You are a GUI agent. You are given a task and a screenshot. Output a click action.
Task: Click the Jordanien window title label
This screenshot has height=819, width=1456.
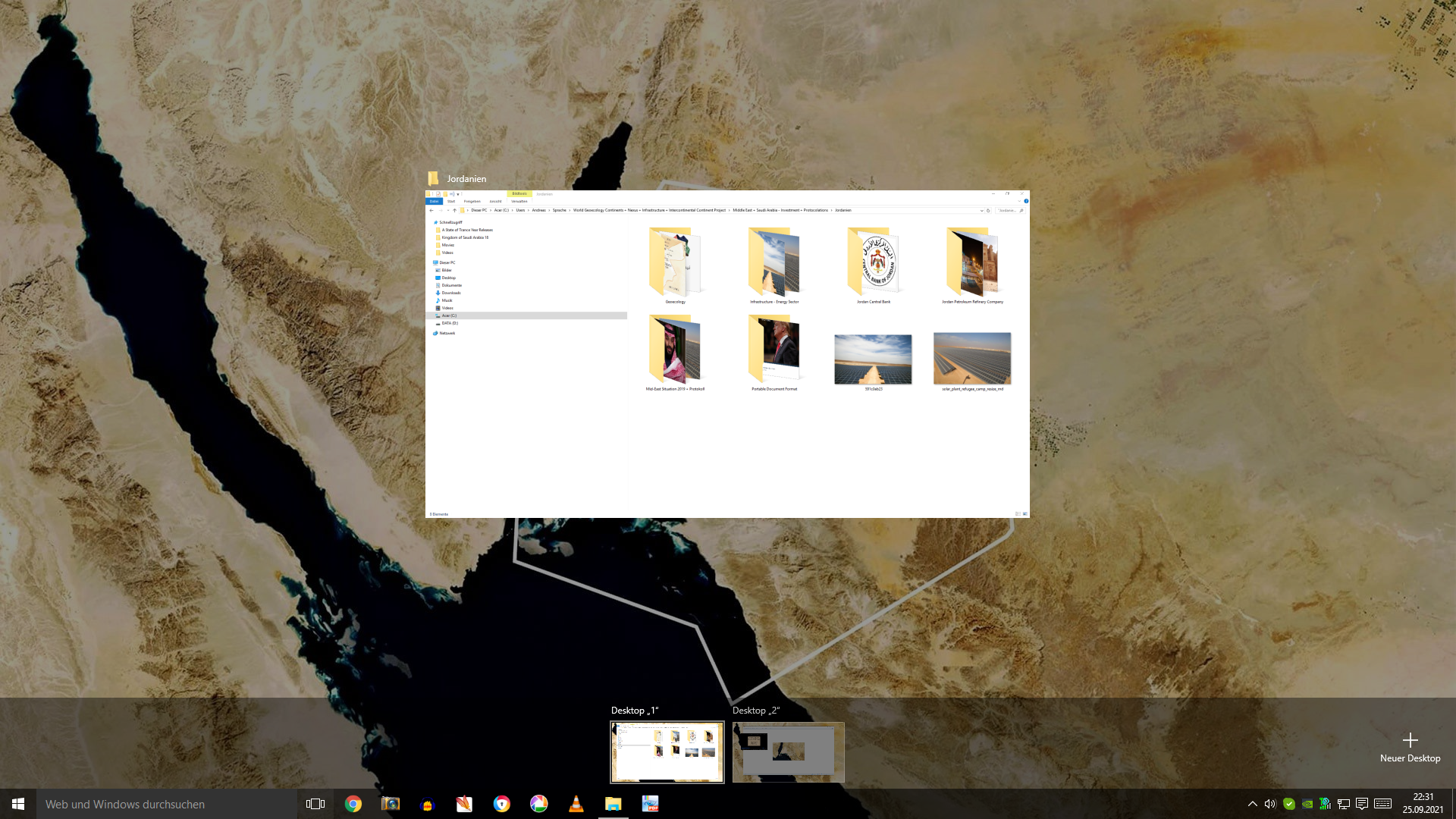point(466,179)
